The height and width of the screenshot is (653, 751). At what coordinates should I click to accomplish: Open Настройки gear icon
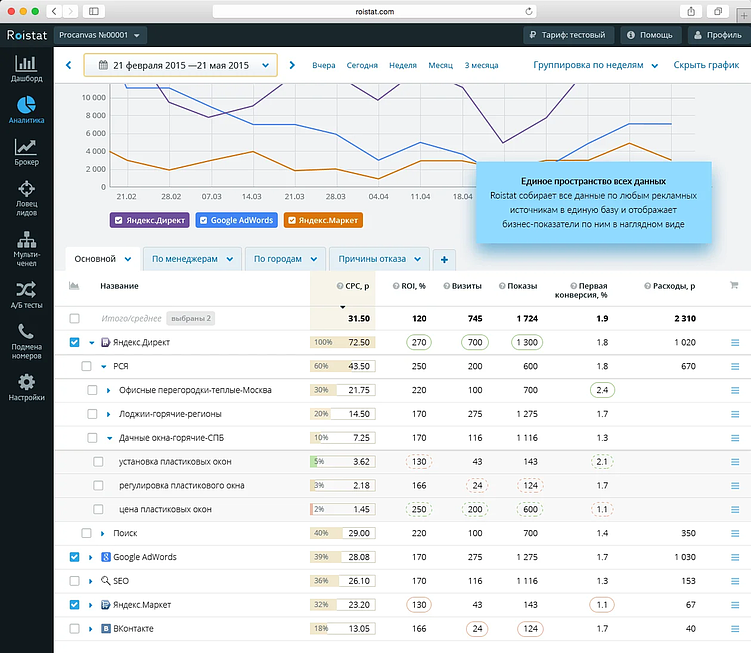point(26,387)
